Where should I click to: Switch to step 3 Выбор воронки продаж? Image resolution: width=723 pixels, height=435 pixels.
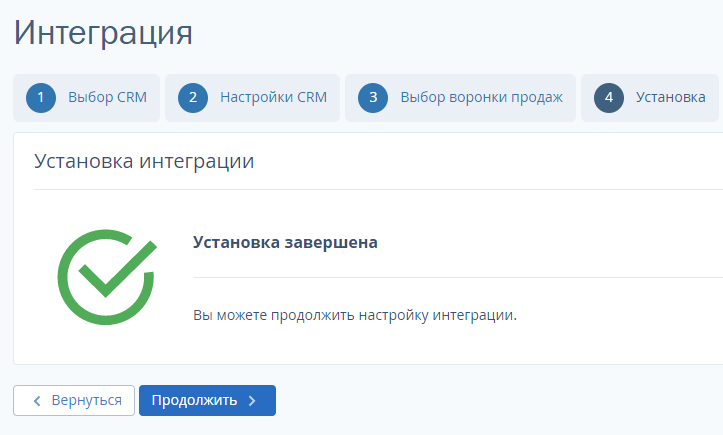[x=460, y=98]
